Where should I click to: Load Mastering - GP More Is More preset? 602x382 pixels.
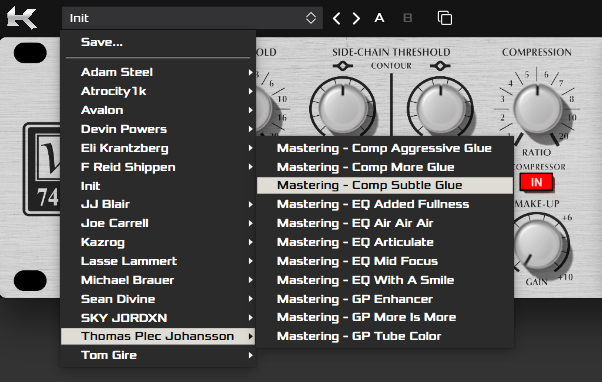385,318
